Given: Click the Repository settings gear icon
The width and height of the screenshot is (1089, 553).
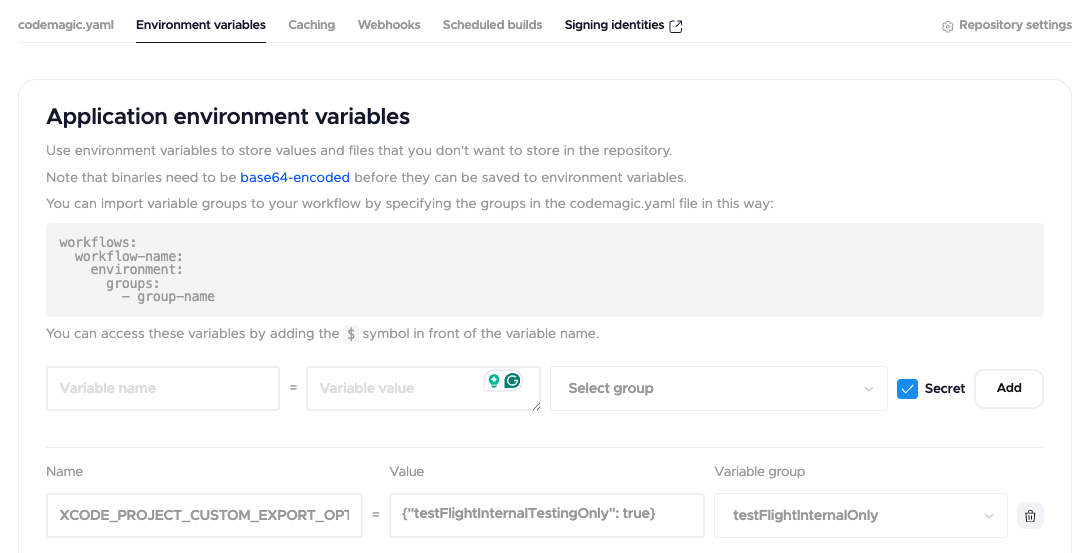Looking at the screenshot, I should pyautogui.click(x=947, y=26).
